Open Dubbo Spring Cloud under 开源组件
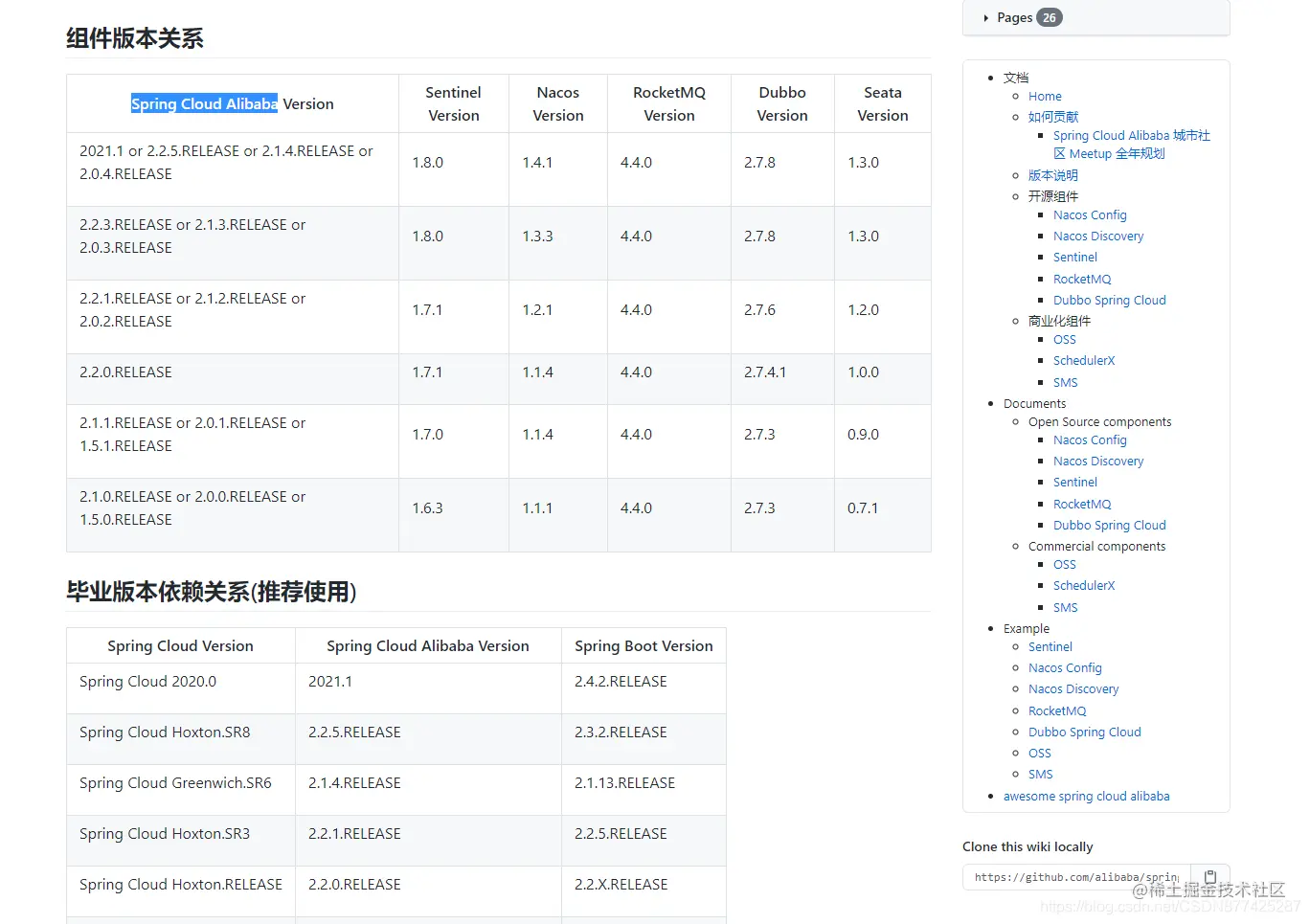The image size is (1310, 924). (1110, 301)
